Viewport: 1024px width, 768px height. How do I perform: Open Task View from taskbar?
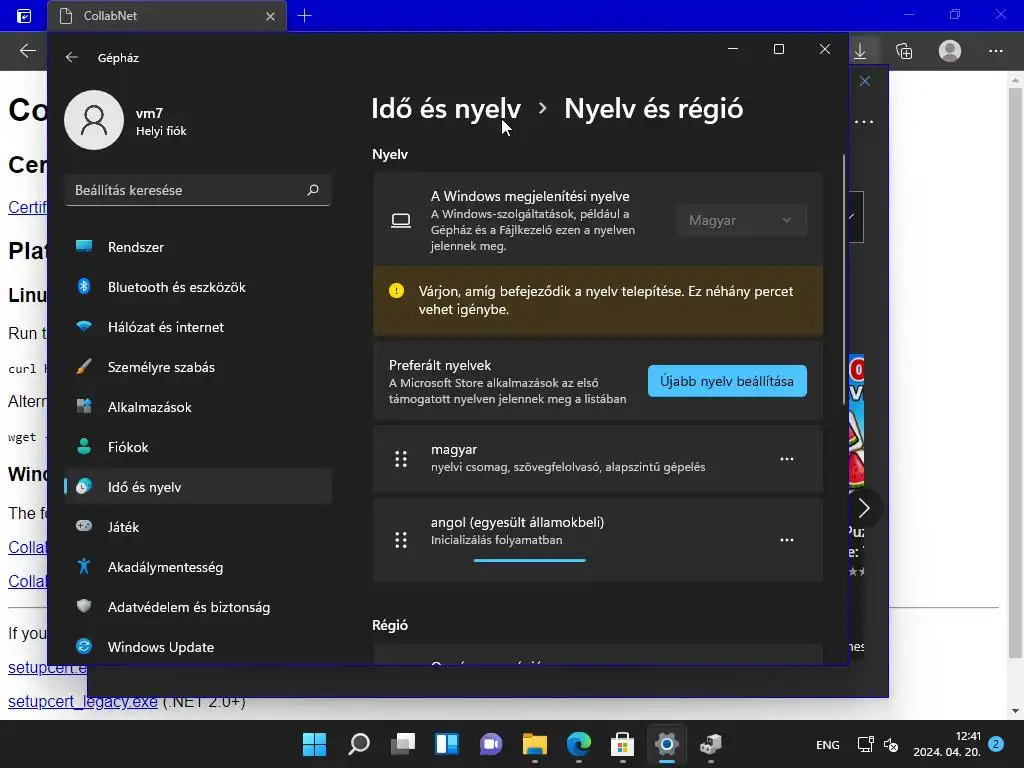[x=403, y=744]
